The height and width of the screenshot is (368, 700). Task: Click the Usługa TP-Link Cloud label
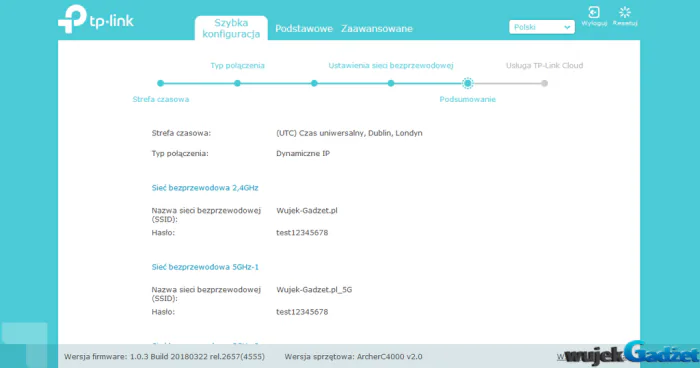coord(544,66)
